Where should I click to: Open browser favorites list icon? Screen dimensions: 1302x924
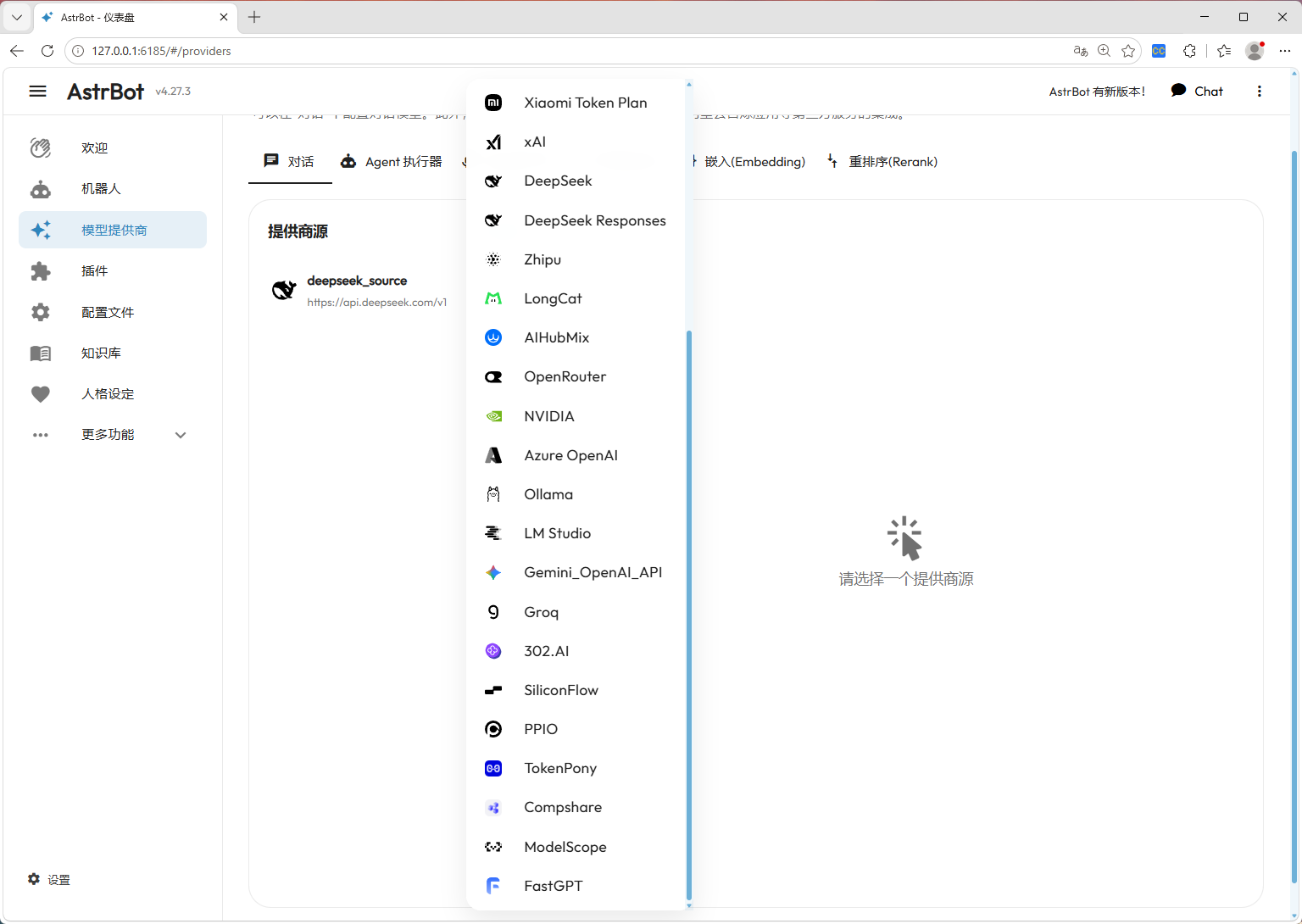pos(1224,51)
